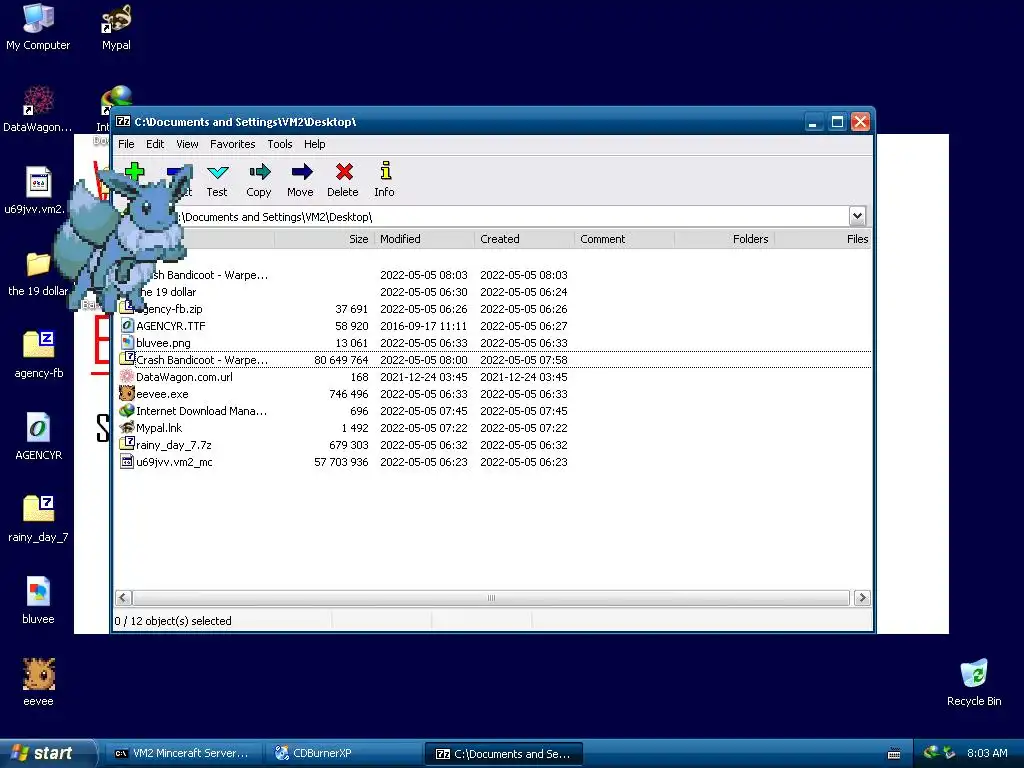Click the 57 703 936 size value
Viewport: 1024px width, 768px height.
342,462
